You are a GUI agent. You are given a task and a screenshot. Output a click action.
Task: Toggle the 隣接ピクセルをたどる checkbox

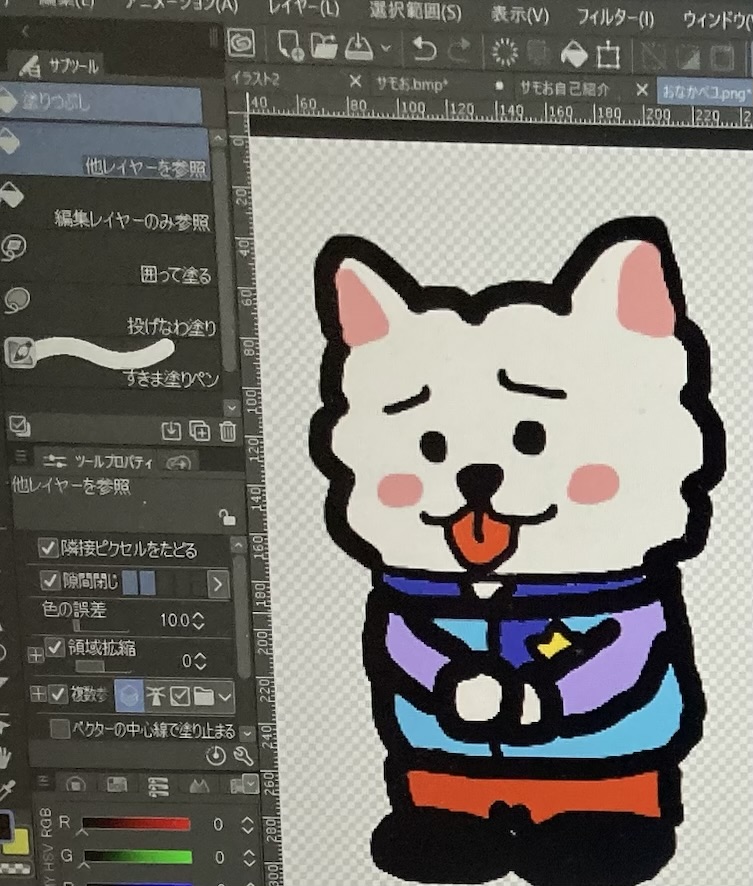click(x=47, y=549)
